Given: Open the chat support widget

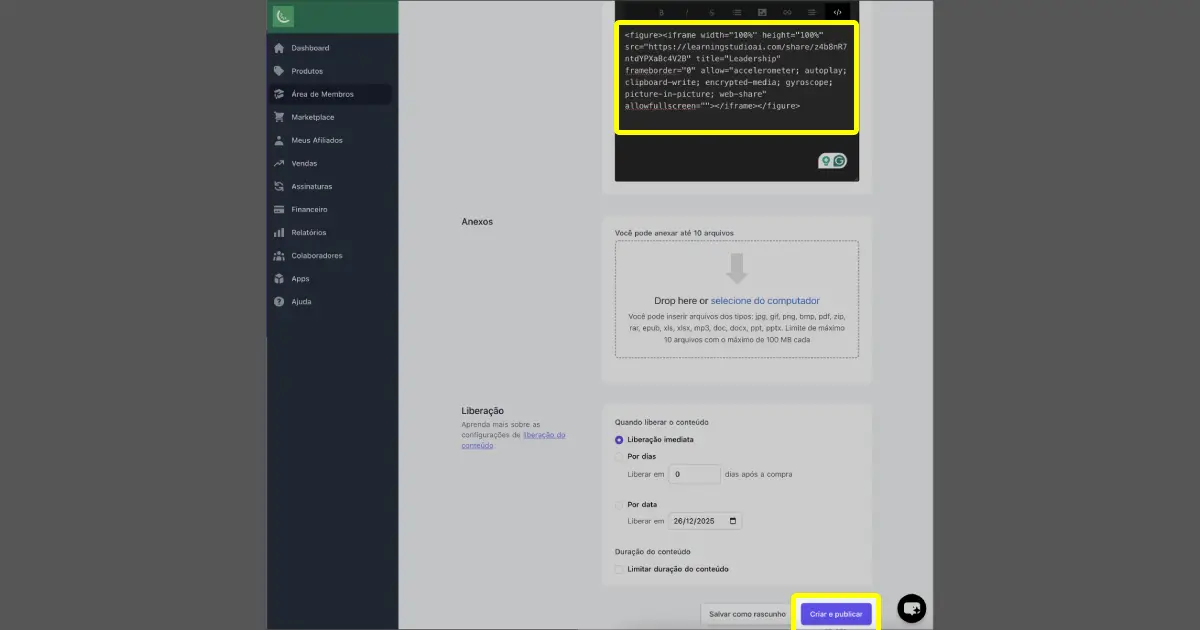Looking at the screenshot, I should pyautogui.click(x=912, y=608).
